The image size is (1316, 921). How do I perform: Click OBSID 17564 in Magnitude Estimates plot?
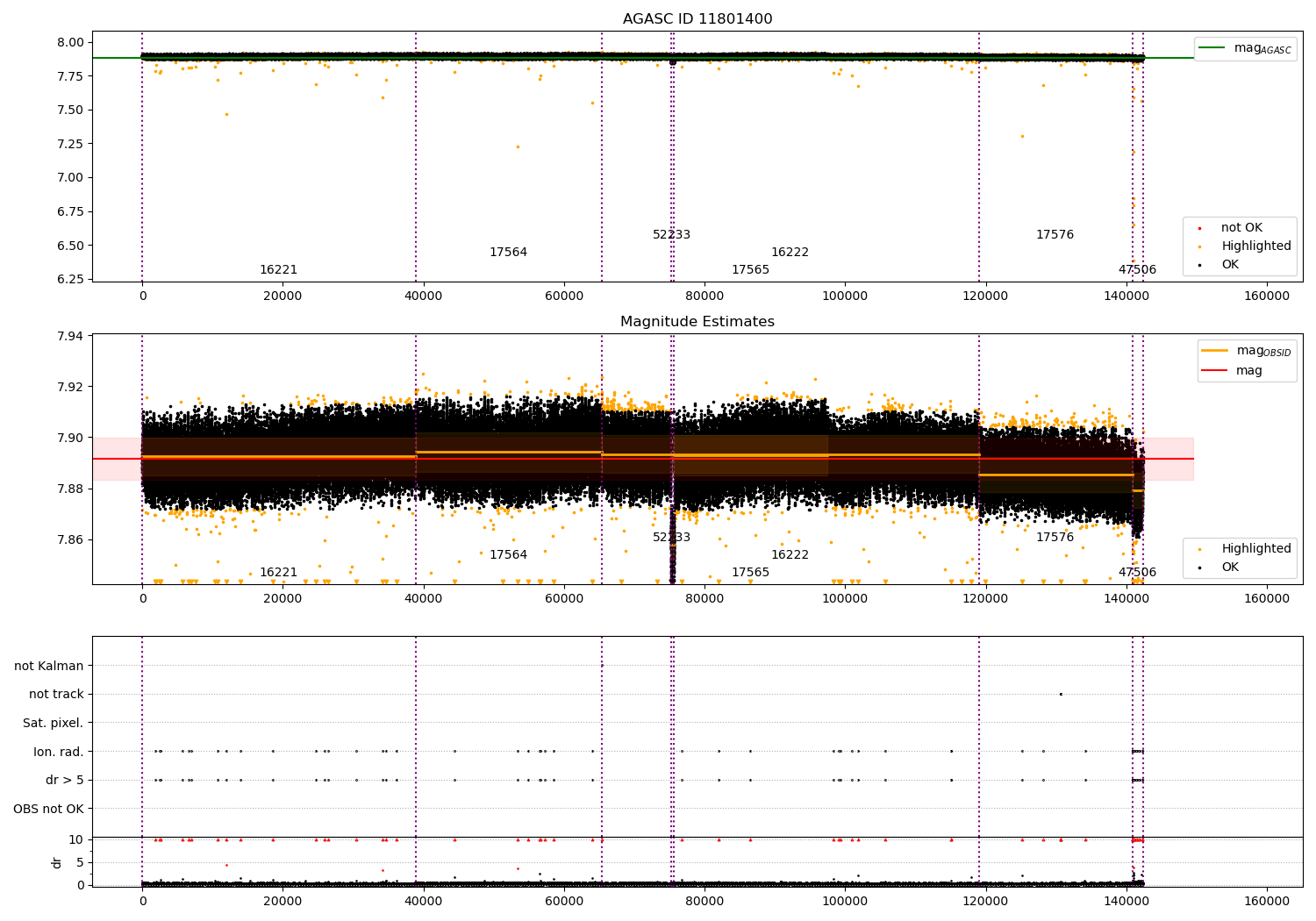pos(508,555)
